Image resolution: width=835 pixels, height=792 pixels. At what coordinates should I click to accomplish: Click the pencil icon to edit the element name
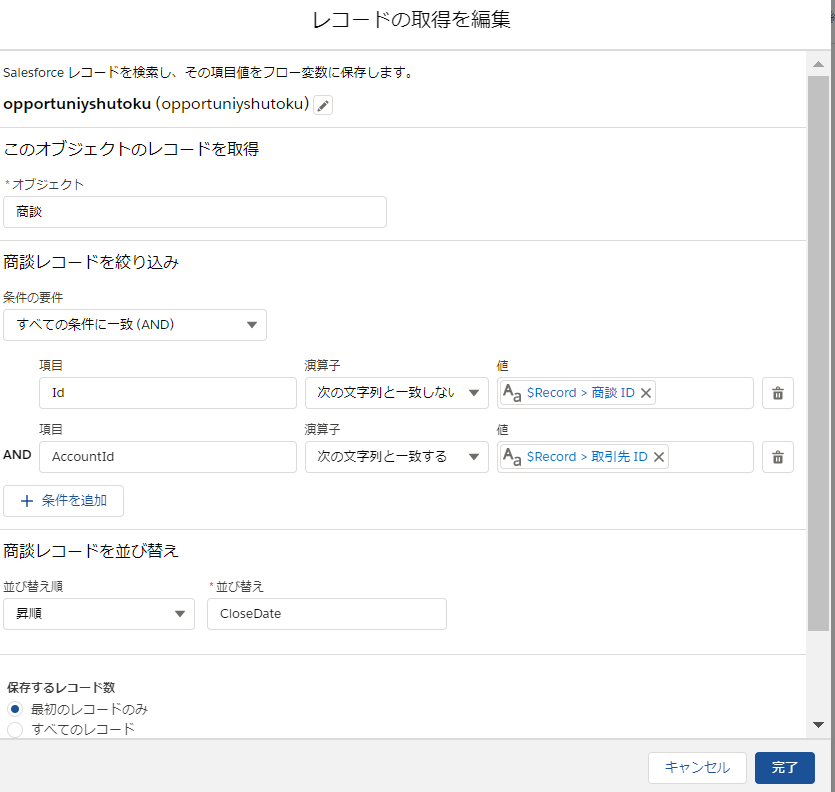point(322,104)
